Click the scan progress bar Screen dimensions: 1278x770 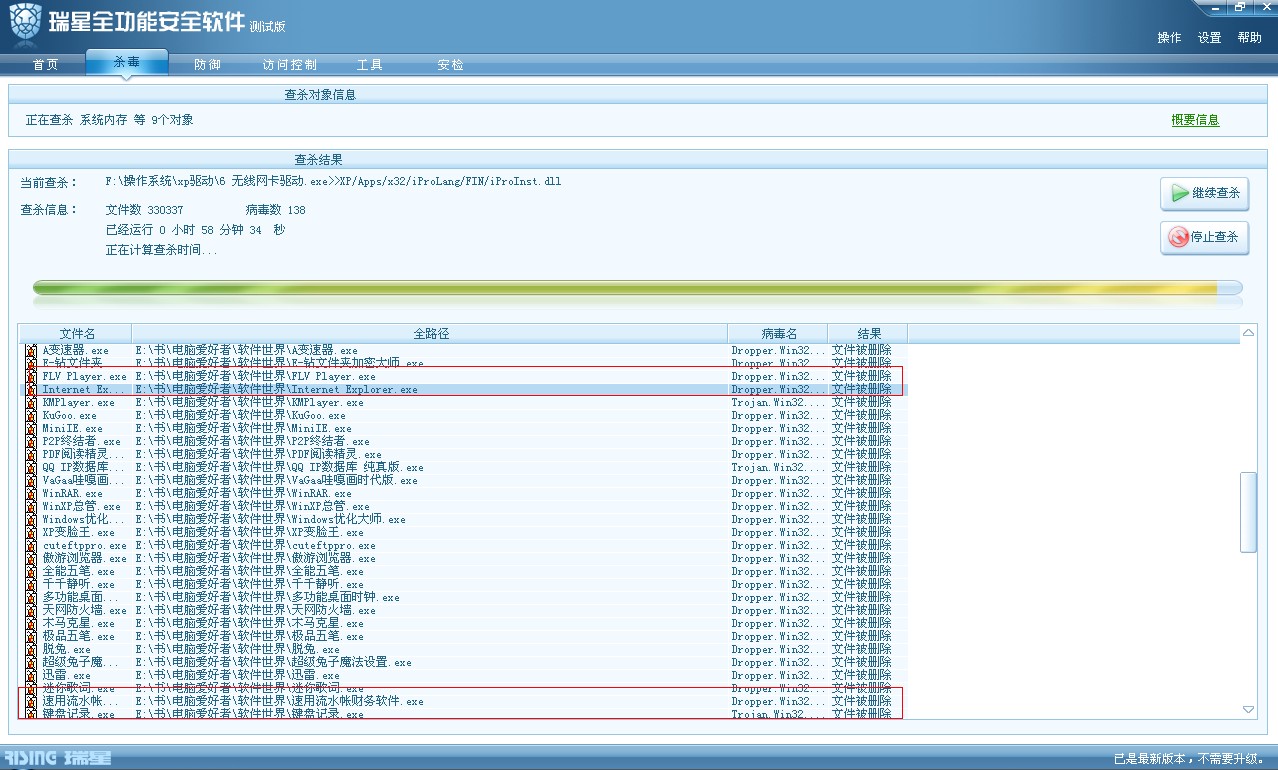(637, 288)
